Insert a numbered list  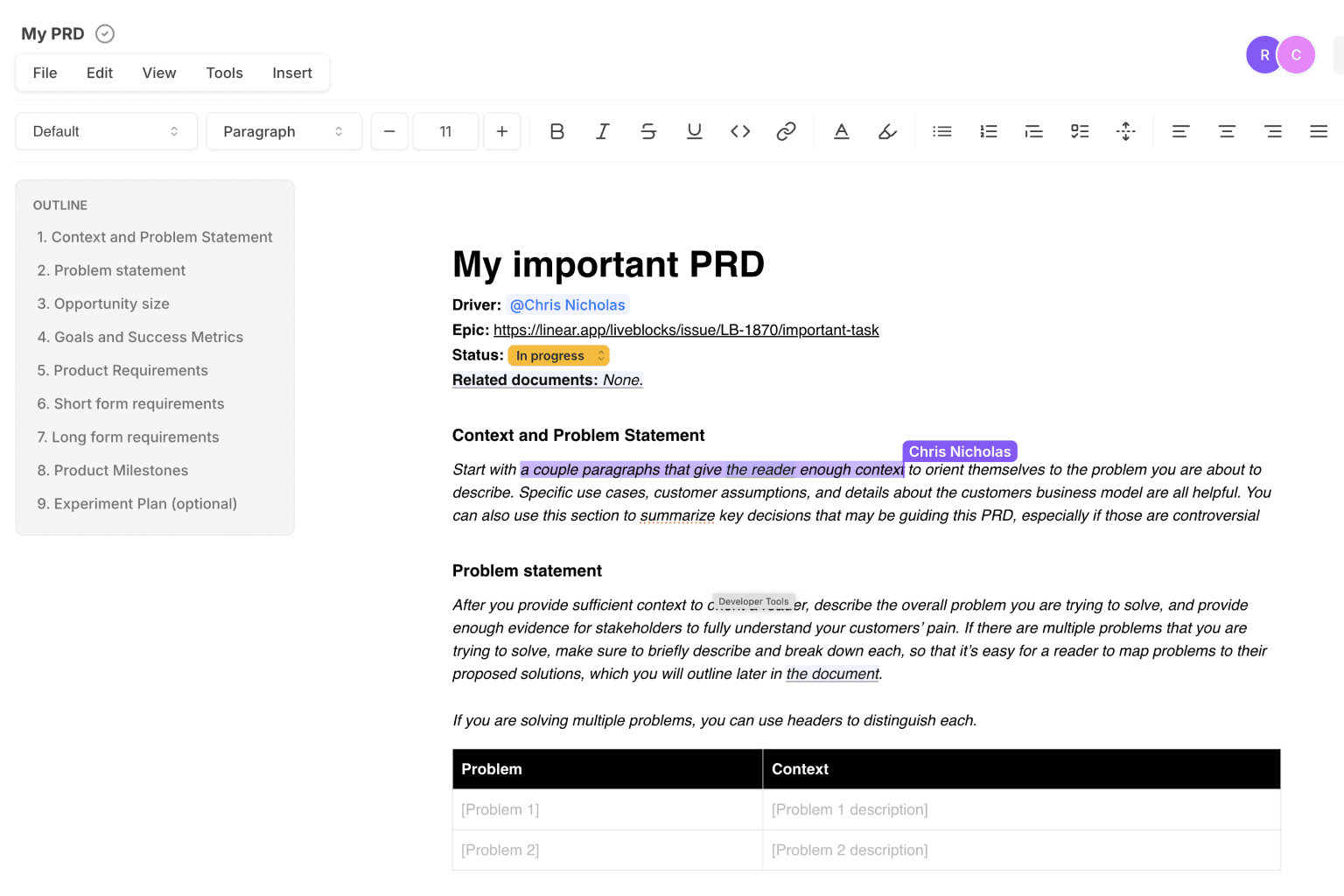[x=989, y=131]
